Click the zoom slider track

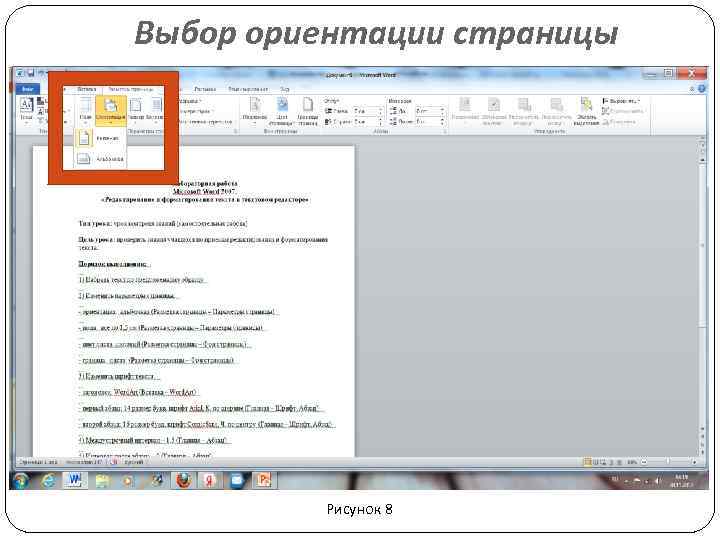pos(669,462)
